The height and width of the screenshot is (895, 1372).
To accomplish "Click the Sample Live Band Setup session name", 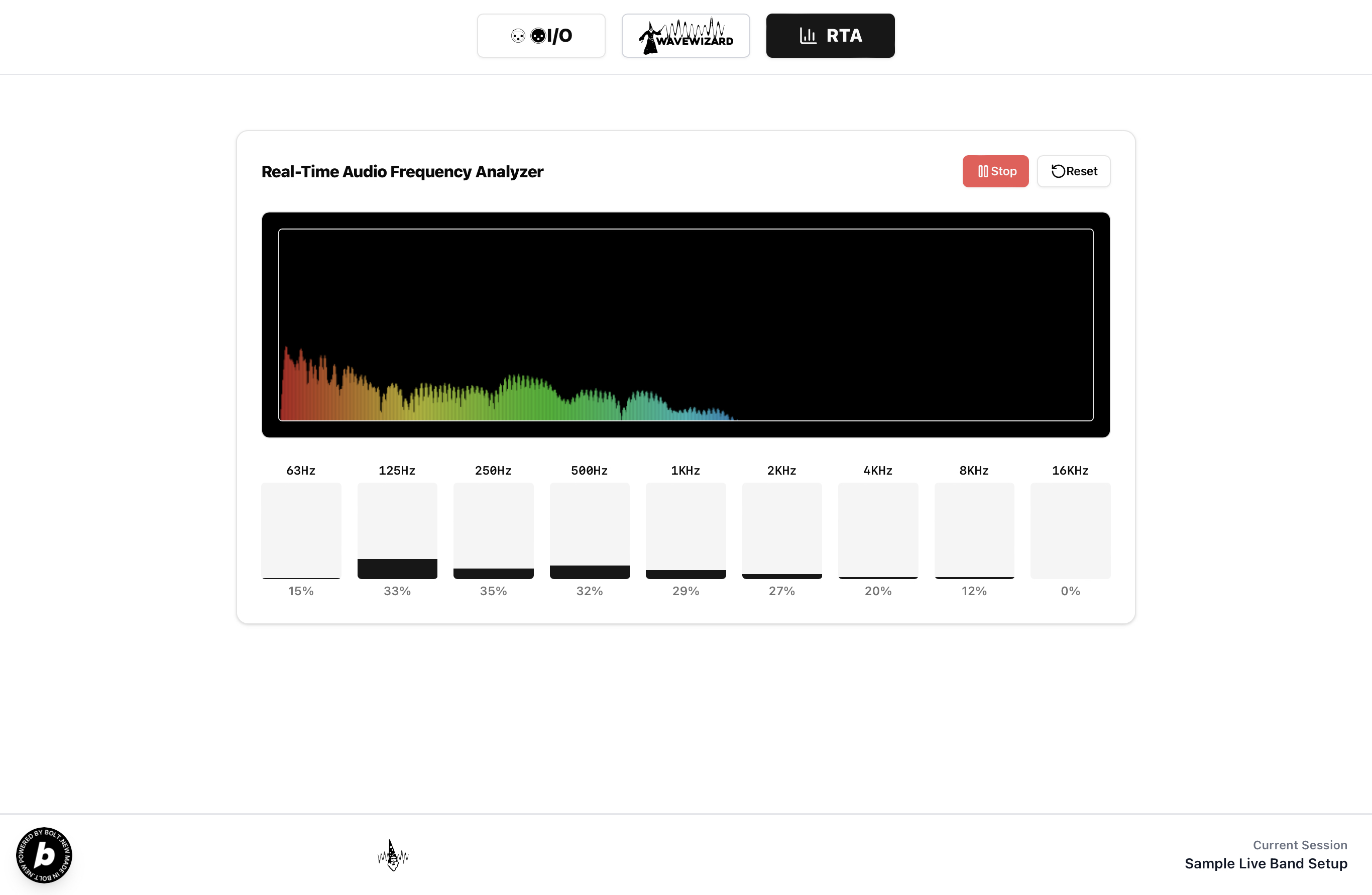I will [1266, 863].
